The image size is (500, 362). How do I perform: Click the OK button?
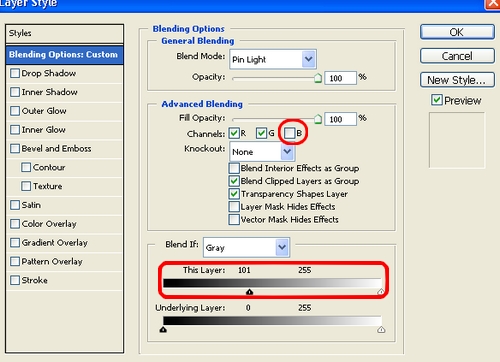(457, 32)
